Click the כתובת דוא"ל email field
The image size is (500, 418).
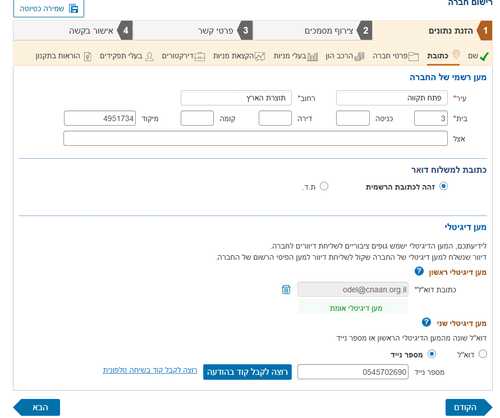coord(353,289)
